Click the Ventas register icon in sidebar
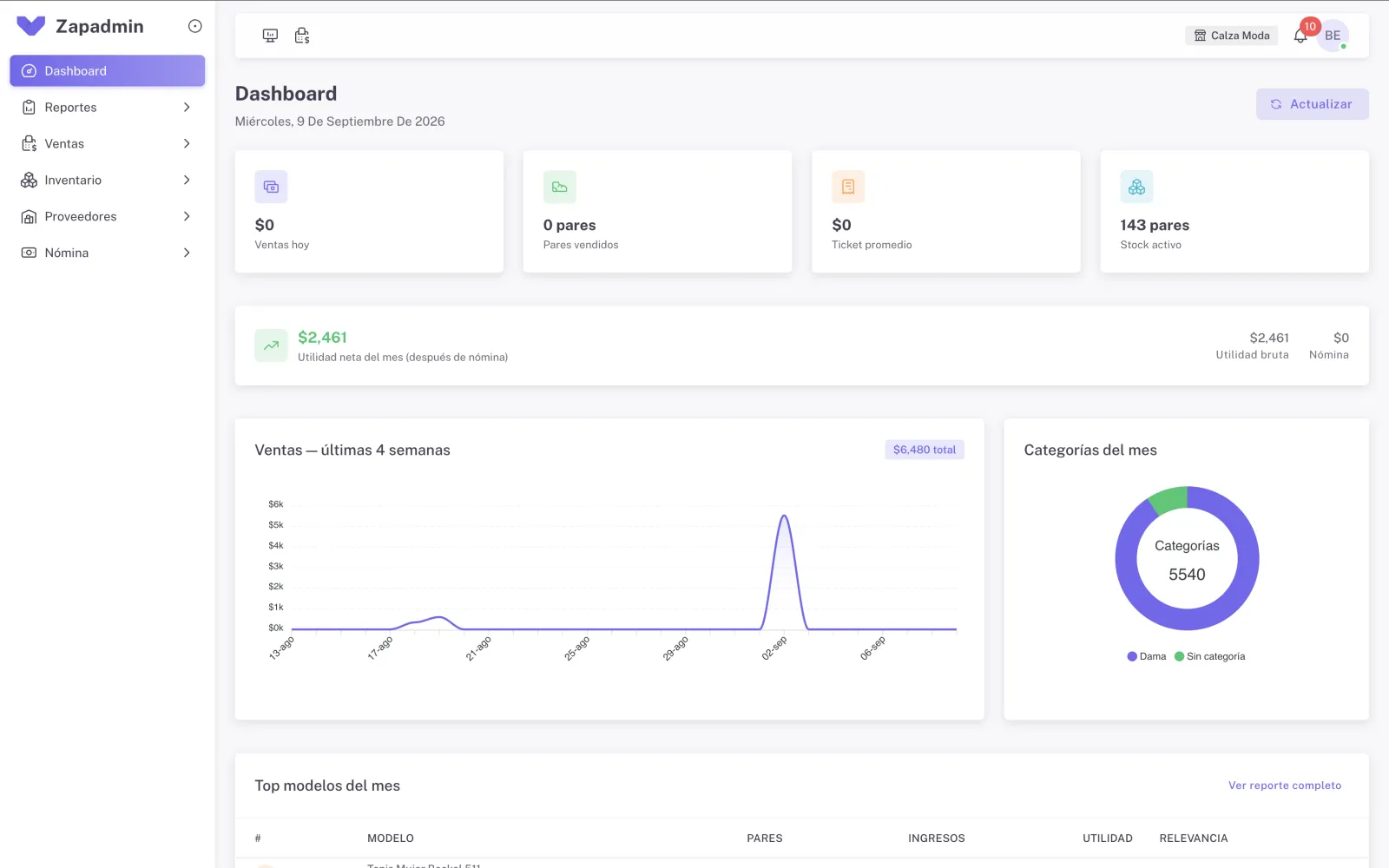 point(29,144)
